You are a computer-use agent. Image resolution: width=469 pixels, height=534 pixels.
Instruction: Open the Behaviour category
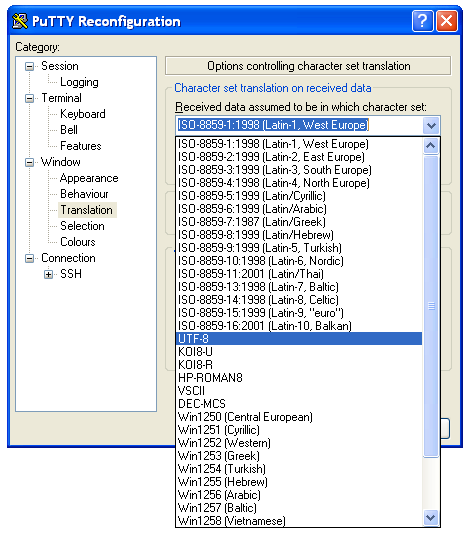pyautogui.click(x=84, y=194)
